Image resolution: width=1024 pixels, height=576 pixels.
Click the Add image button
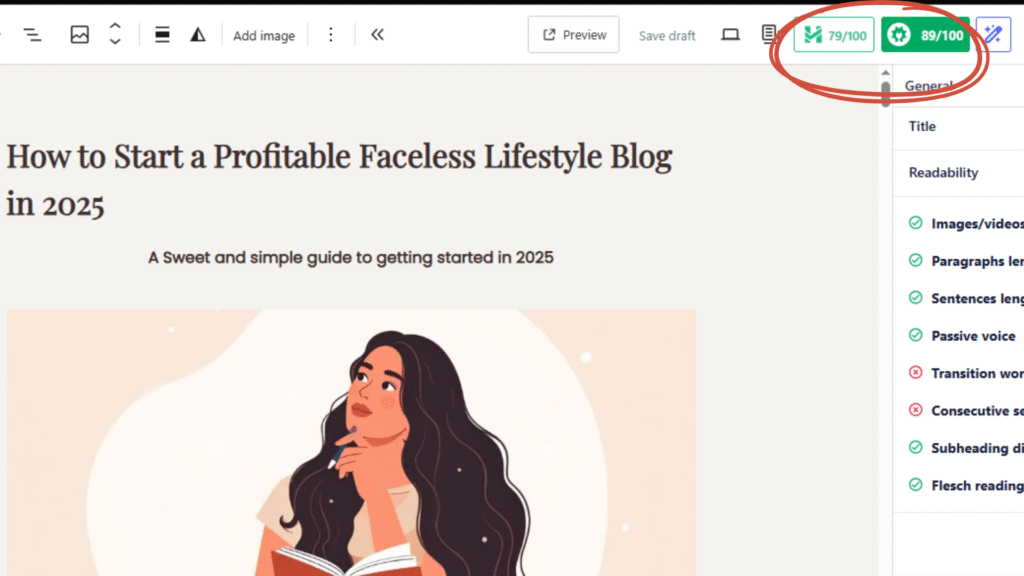click(x=264, y=36)
